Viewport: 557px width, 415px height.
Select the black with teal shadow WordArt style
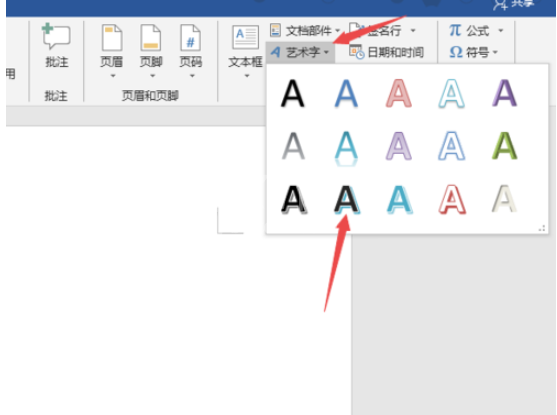[347, 199]
